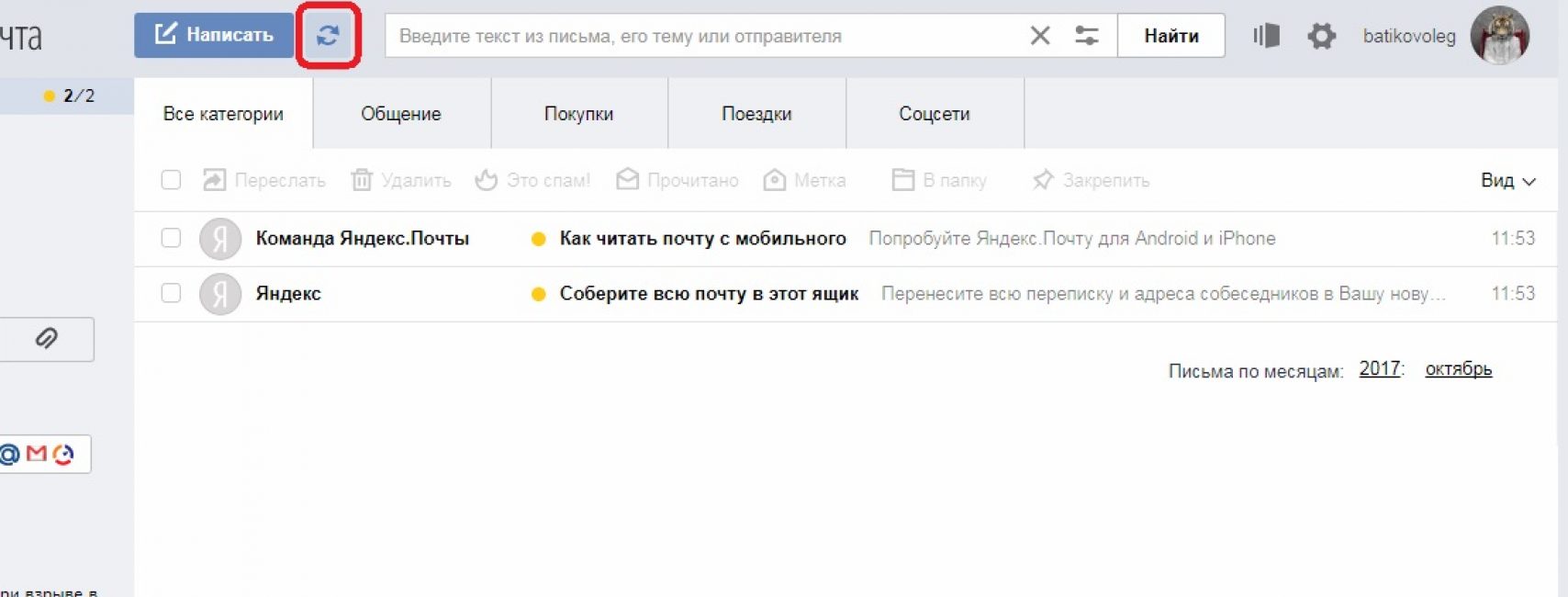Open advanced search filter sliders icon

pos(1086,36)
